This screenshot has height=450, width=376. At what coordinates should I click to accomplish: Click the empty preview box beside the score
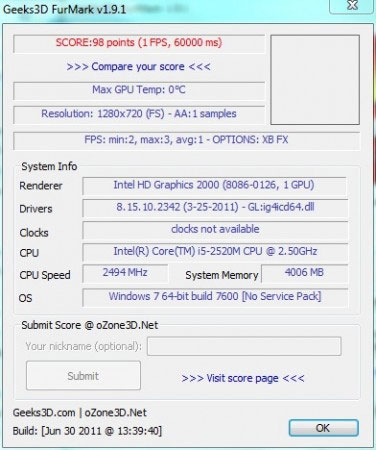tap(315, 80)
